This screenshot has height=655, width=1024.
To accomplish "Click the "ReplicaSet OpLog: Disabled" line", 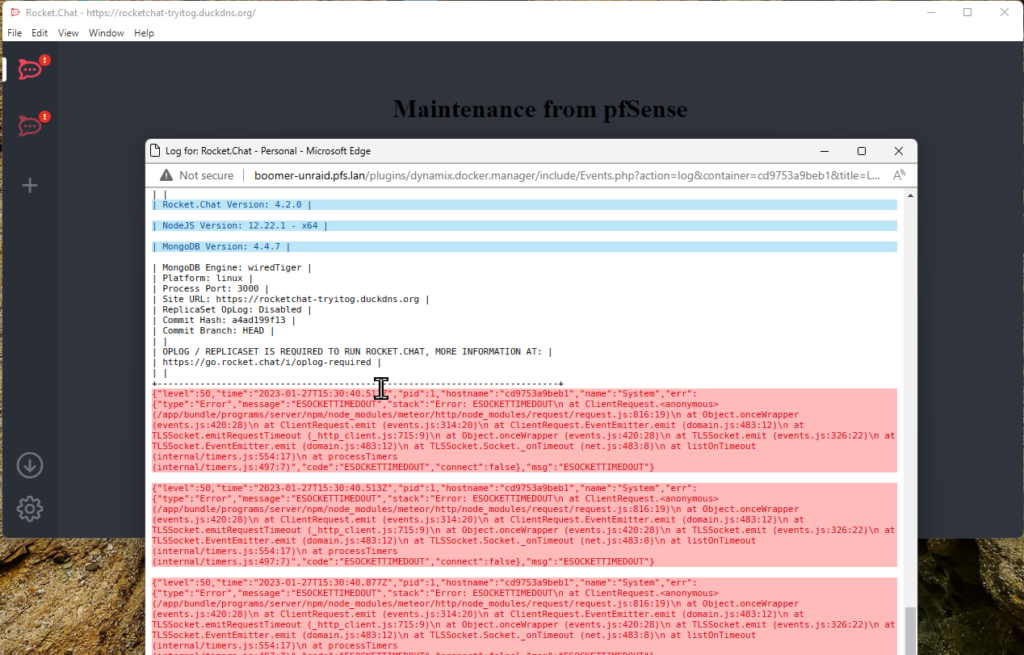I will tap(232, 310).
